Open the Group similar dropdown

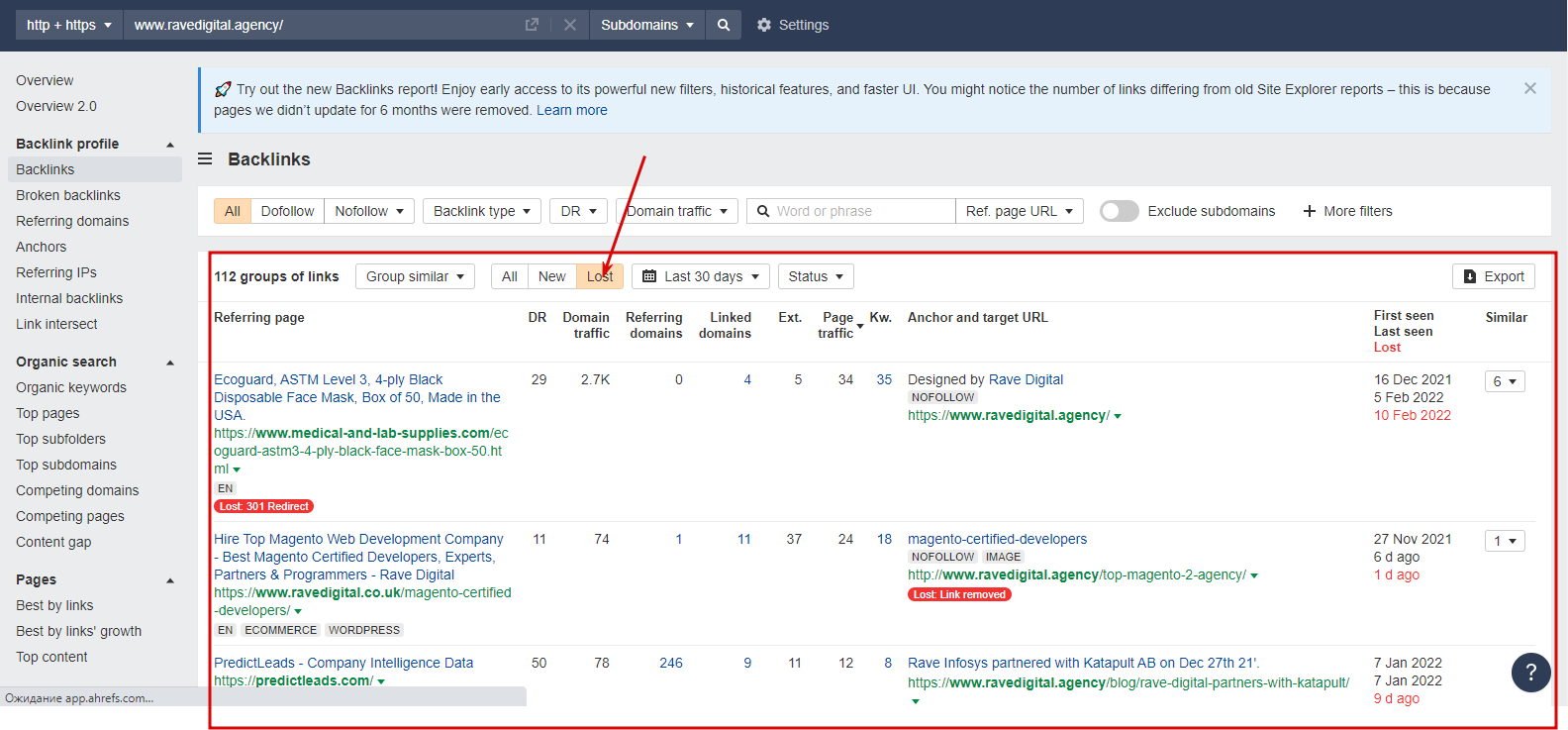pos(415,276)
